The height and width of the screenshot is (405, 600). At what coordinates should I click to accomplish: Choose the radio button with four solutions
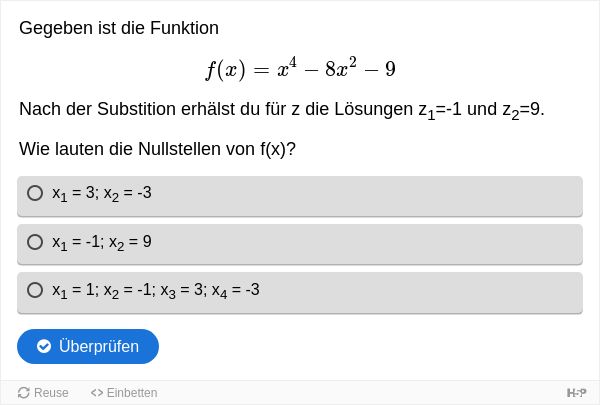(x=35, y=290)
